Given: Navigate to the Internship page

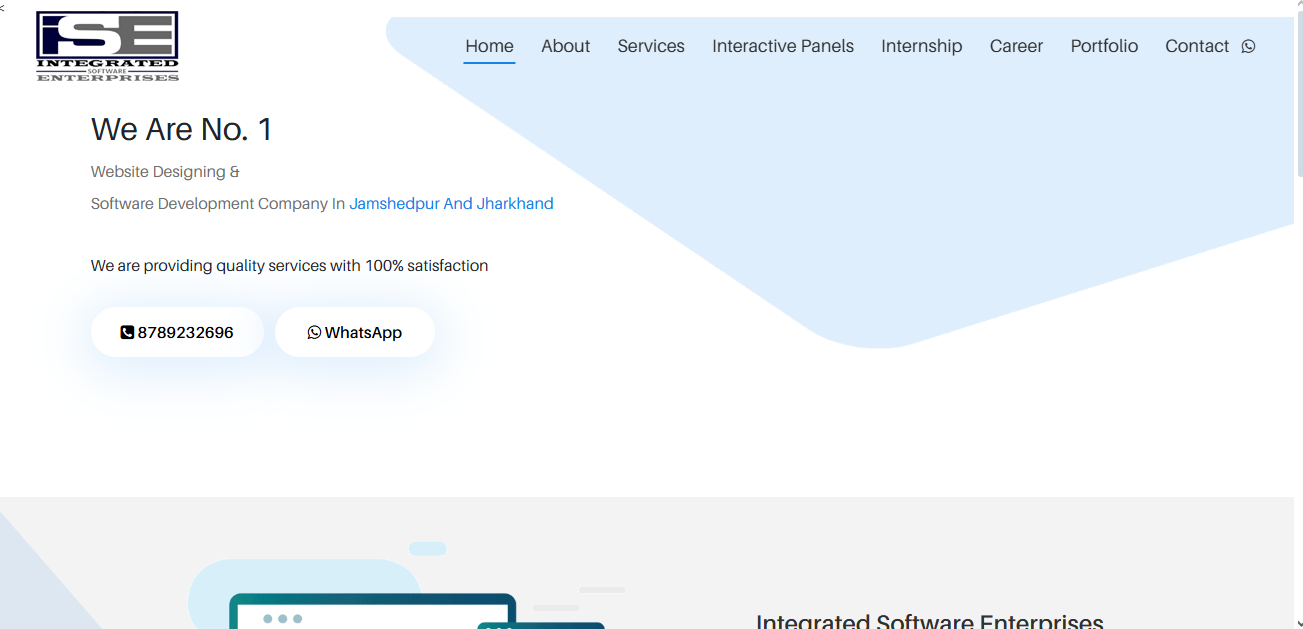Looking at the screenshot, I should pos(921,46).
